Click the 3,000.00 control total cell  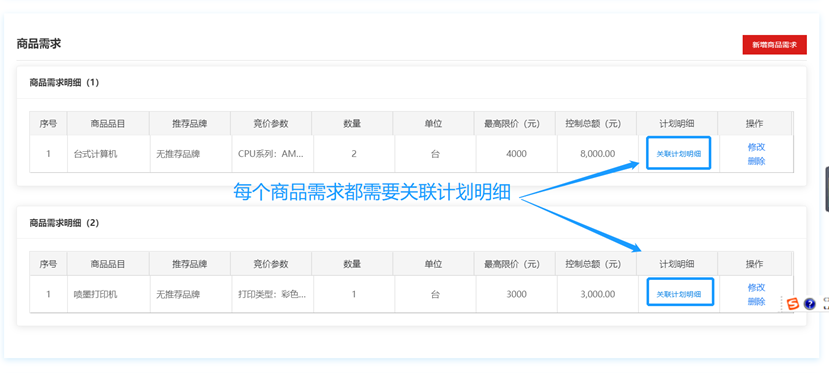tap(597, 294)
